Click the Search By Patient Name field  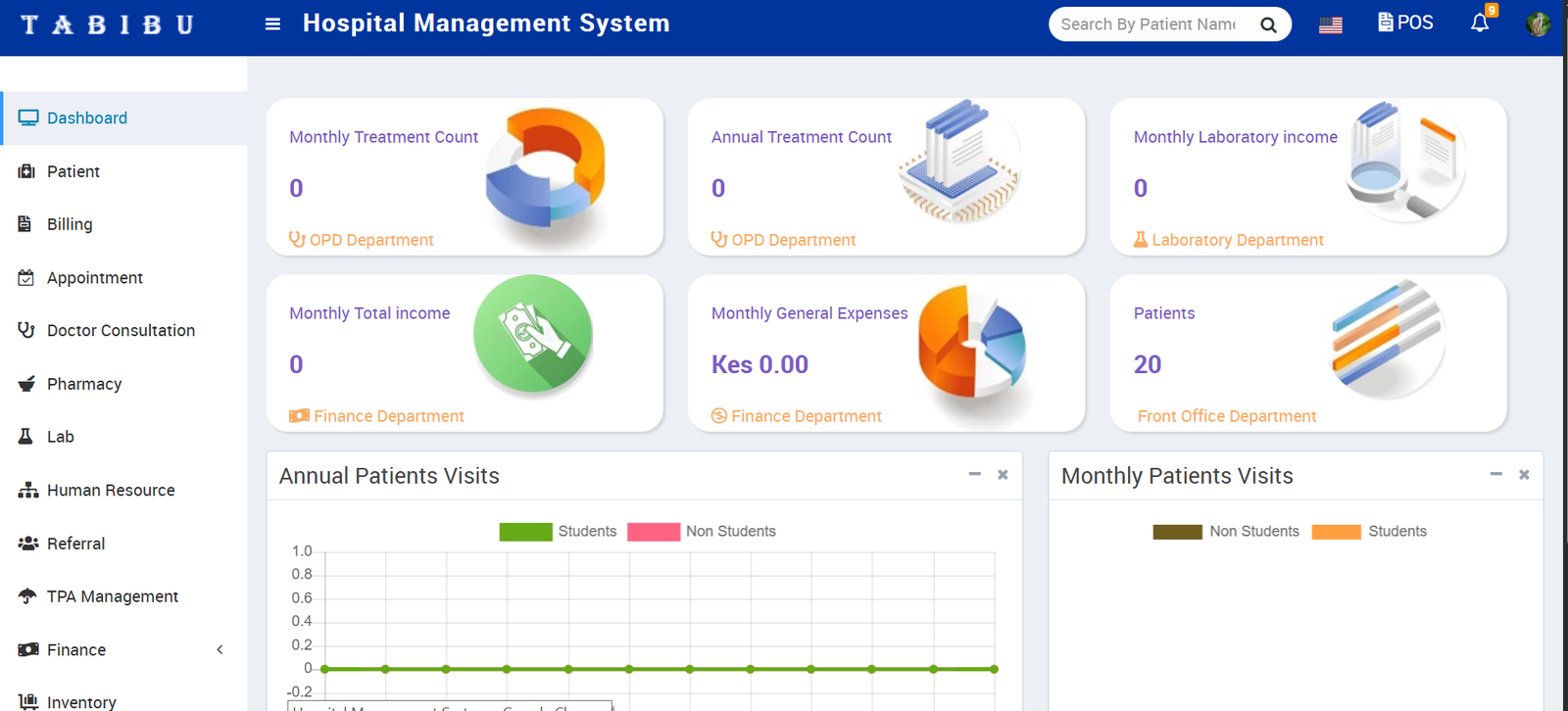click(x=1148, y=24)
